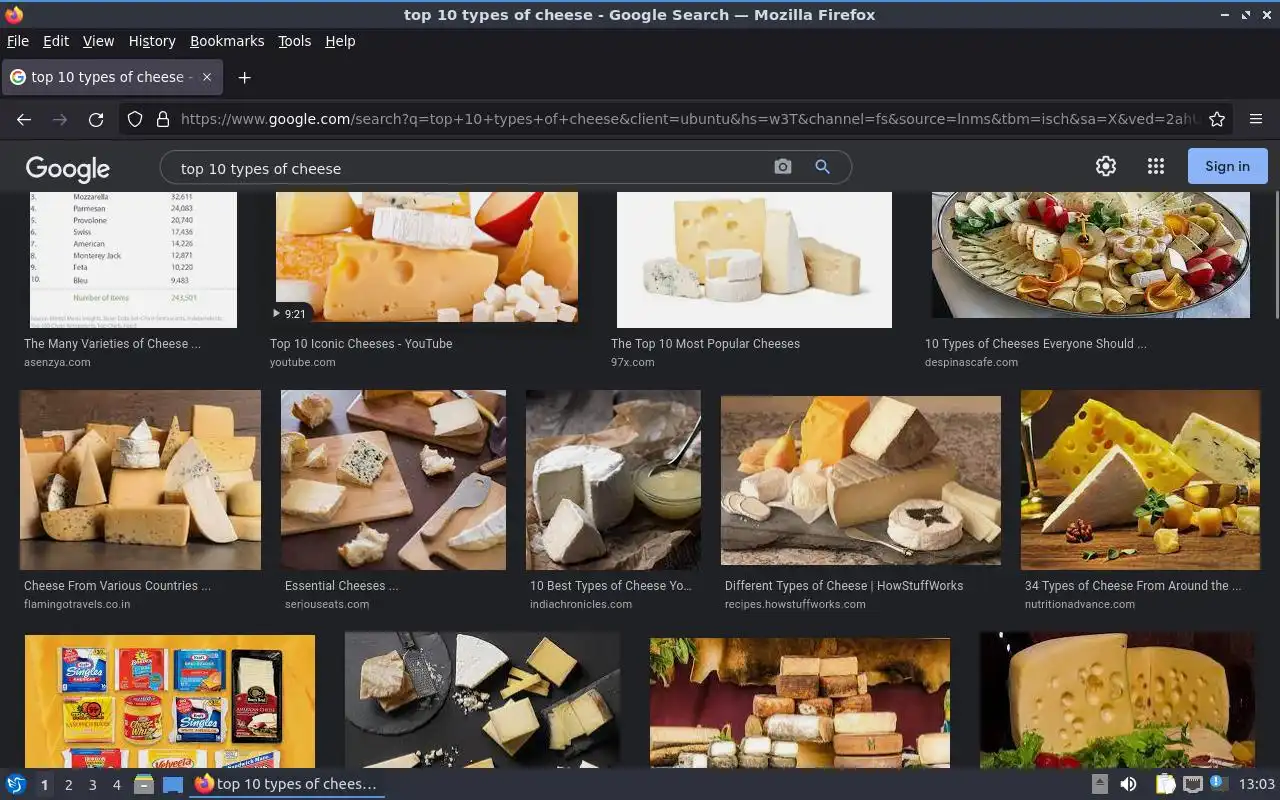The width and height of the screenshot is (1280, 800).
Task: Click the Kraft Singles packaged cheese thumbnail
Action: click(170, 701)
